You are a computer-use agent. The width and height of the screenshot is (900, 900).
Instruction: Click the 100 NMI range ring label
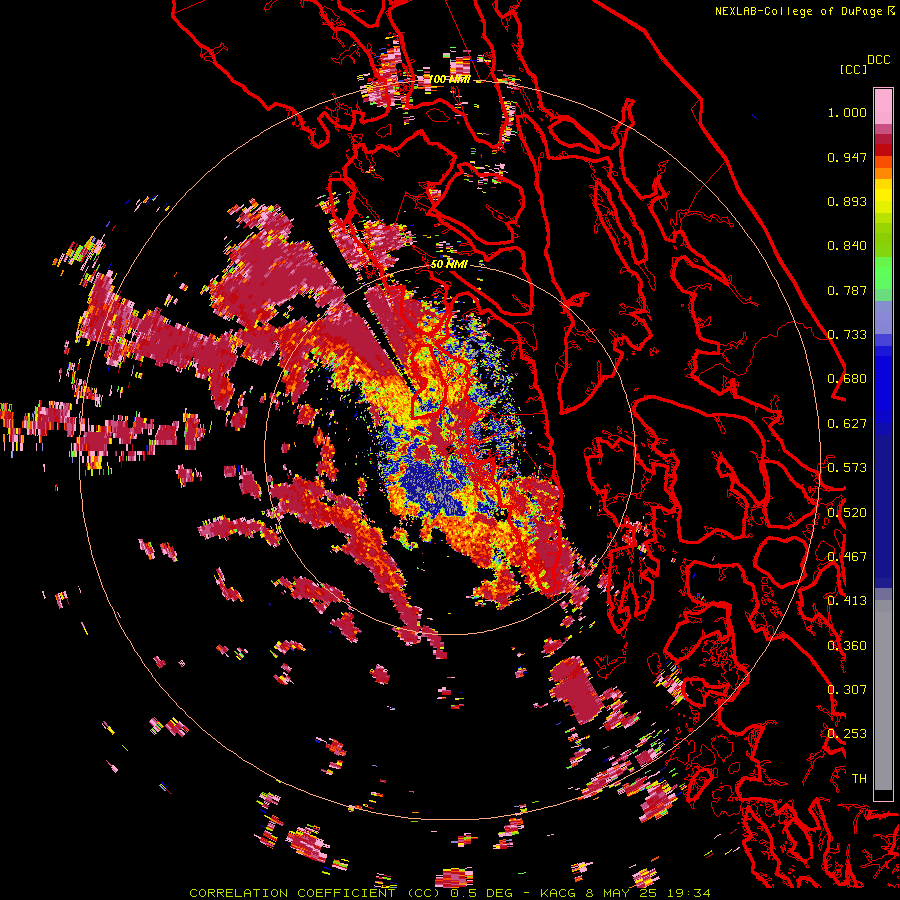pyautogui.click(x=450, y=79)
